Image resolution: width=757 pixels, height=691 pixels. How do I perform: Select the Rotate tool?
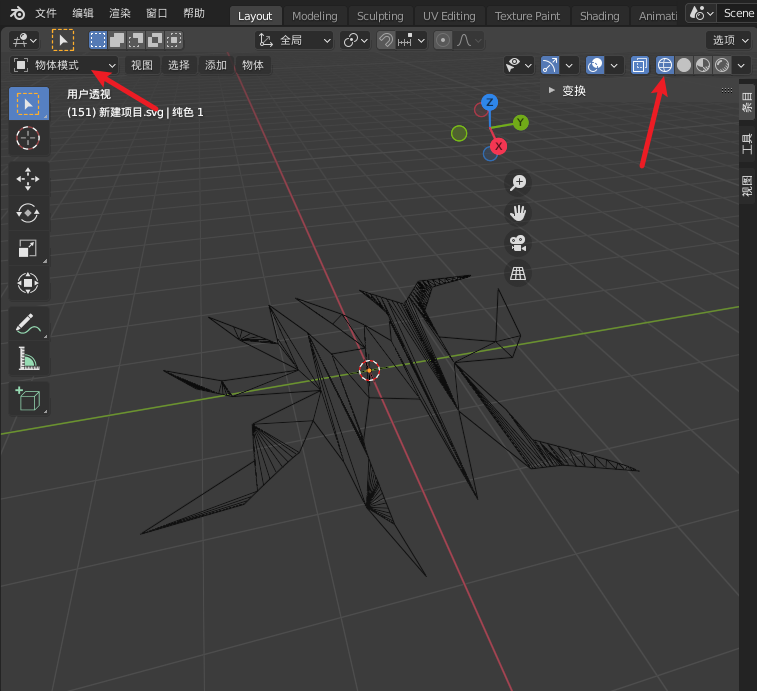pyautogui.click(x=28, y=213)
